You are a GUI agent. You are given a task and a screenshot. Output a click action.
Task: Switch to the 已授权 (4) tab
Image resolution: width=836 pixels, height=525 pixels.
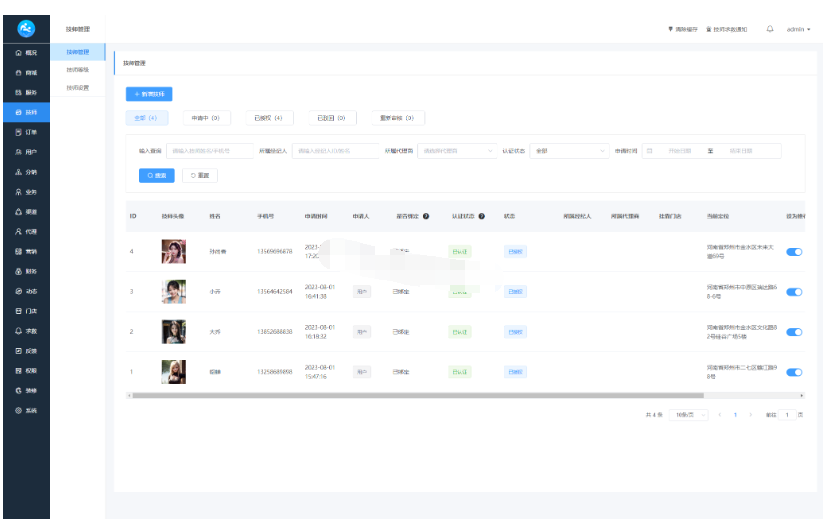[x=264, y=118]
